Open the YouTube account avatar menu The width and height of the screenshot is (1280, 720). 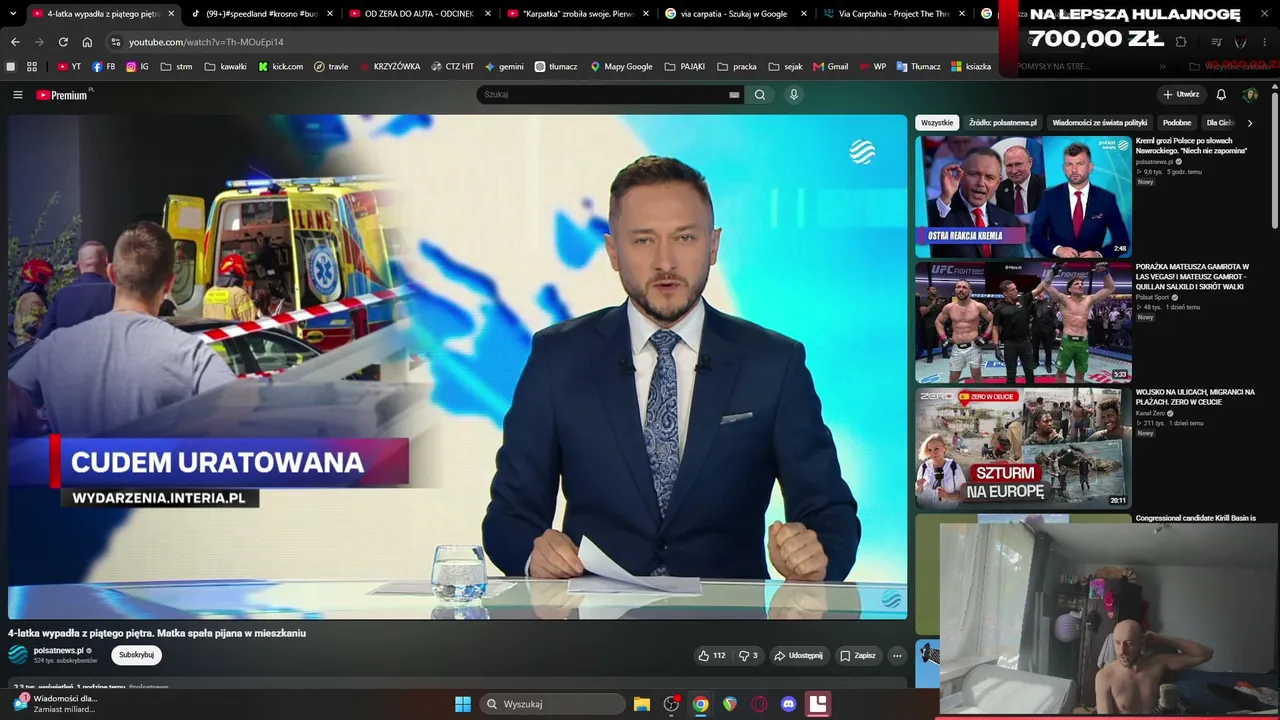[x=1250, y=95]
